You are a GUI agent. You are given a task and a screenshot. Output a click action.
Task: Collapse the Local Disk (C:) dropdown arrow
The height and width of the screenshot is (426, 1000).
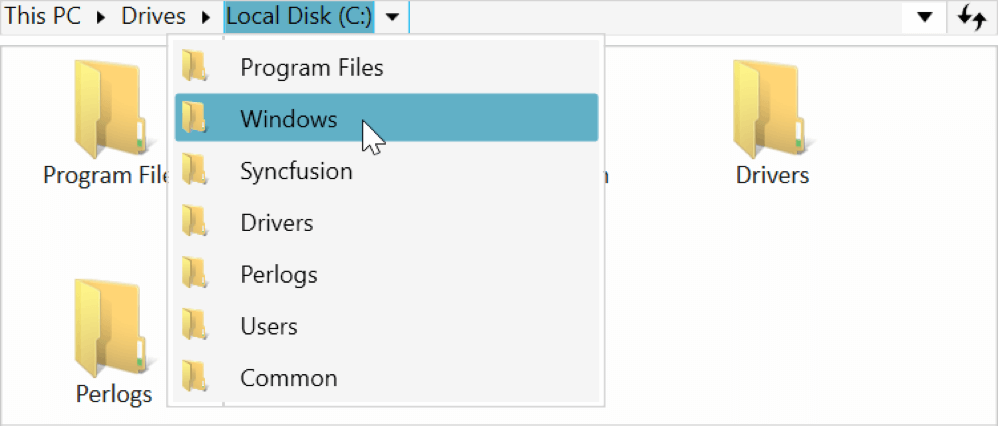tap(392, 17)
